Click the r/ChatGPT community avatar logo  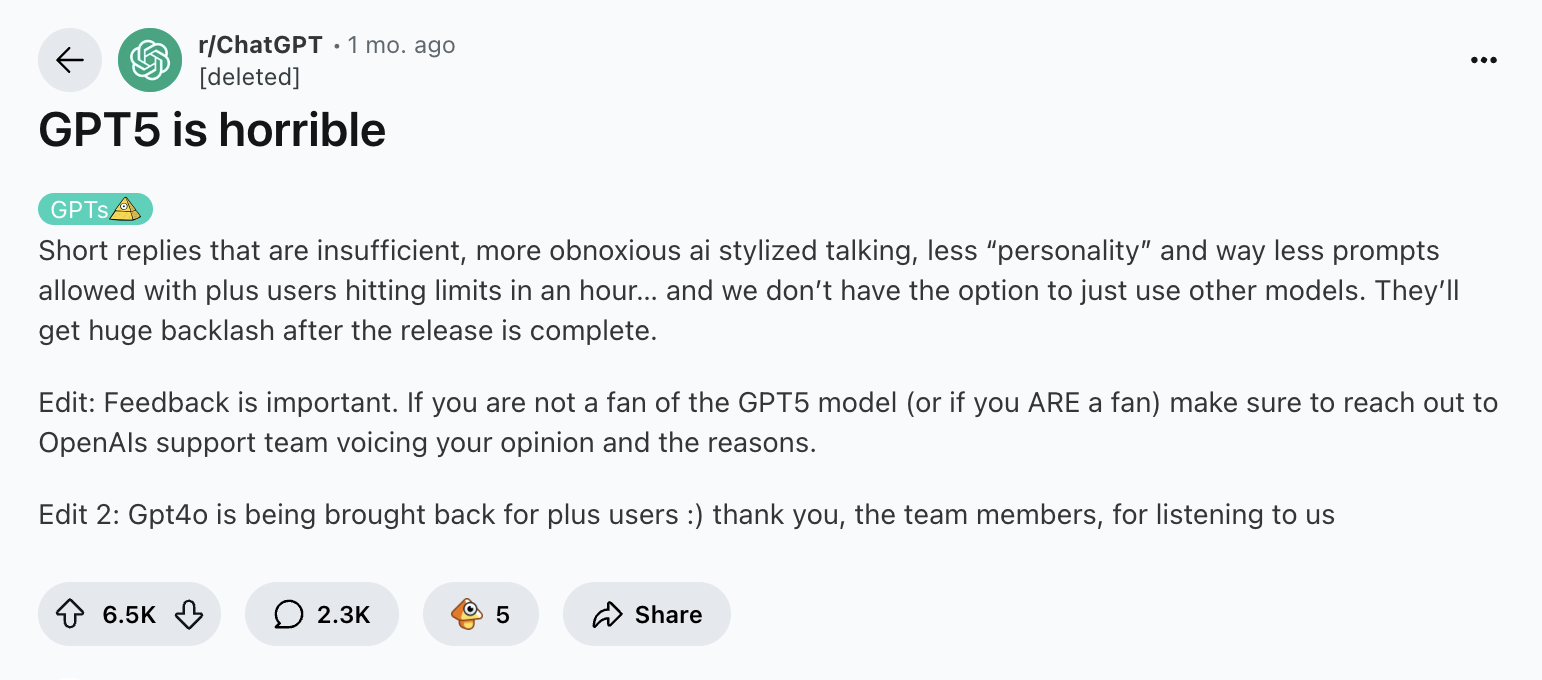coord(149,60)
